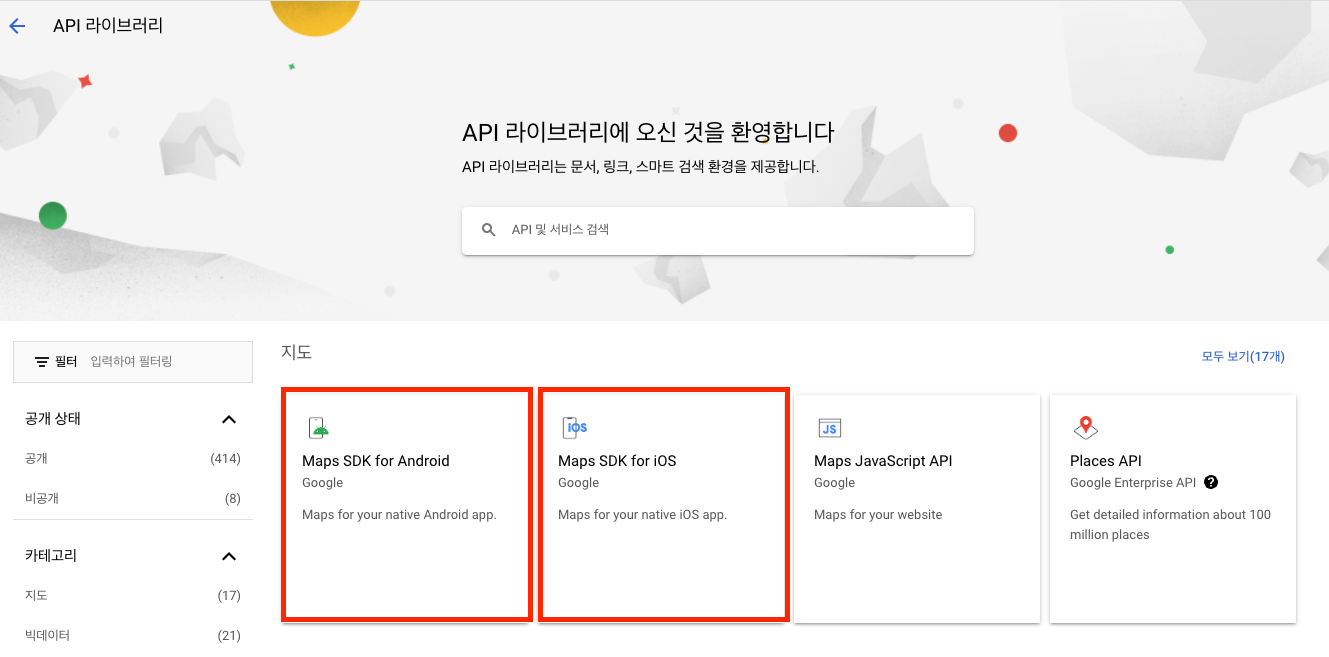The width and height of the screenshot is (1329, 657).
Task: Click 'Get detailed information about 100 million places' text
Action: coord(1170,525)
